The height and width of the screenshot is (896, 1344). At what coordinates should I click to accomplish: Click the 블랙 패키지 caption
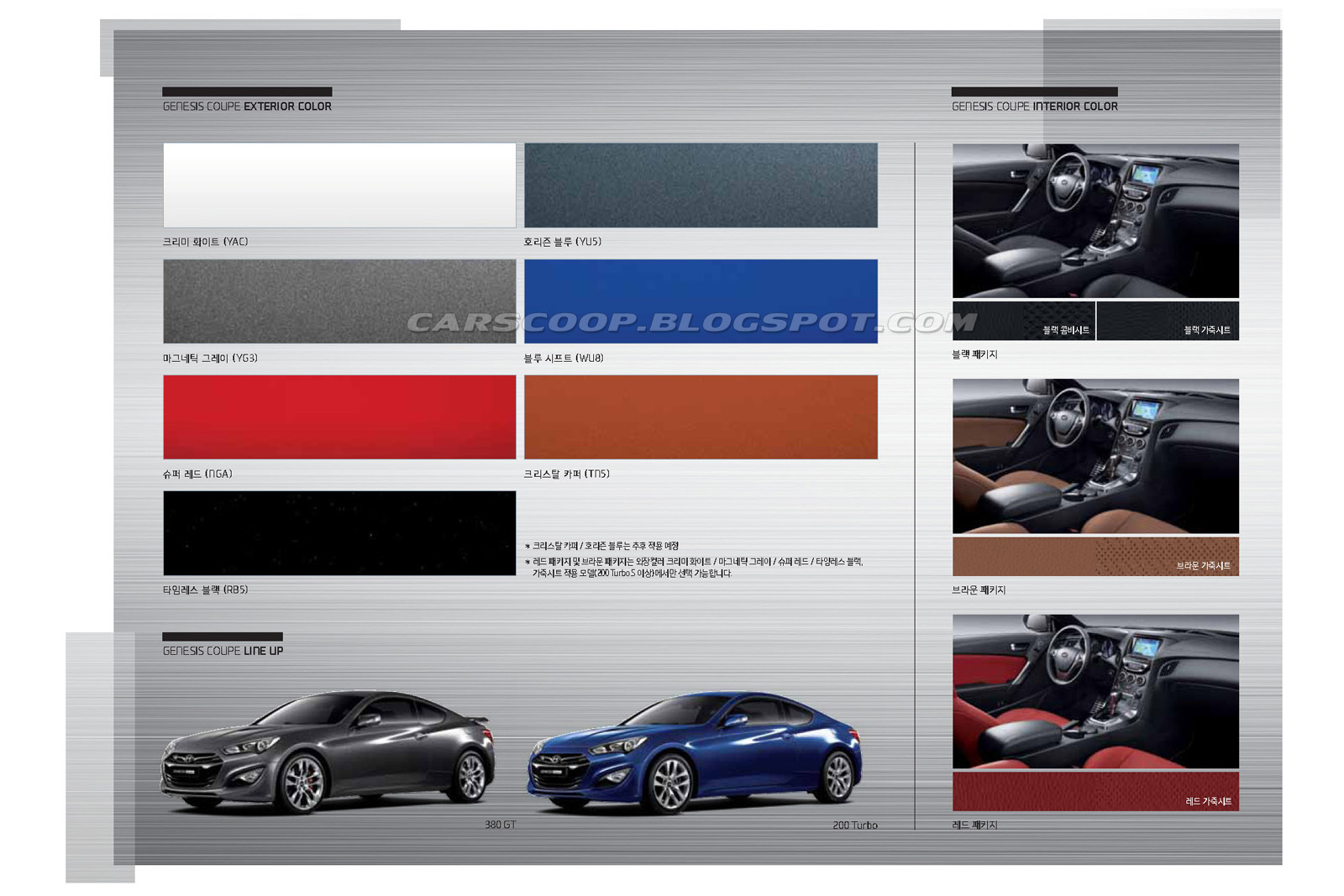(974, 354)
